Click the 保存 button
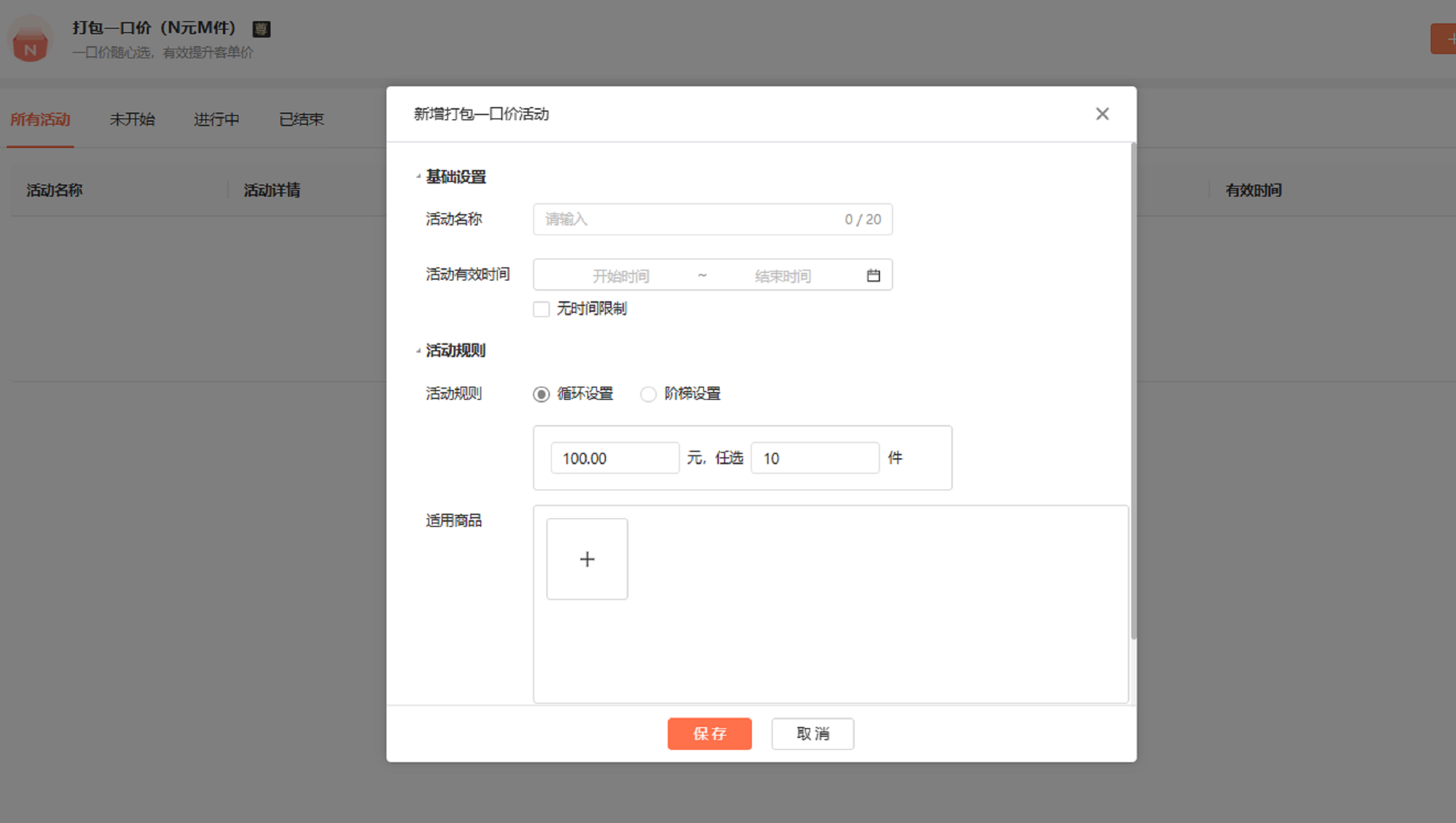This screenshot has width=1456, height=823. [709, 733]
